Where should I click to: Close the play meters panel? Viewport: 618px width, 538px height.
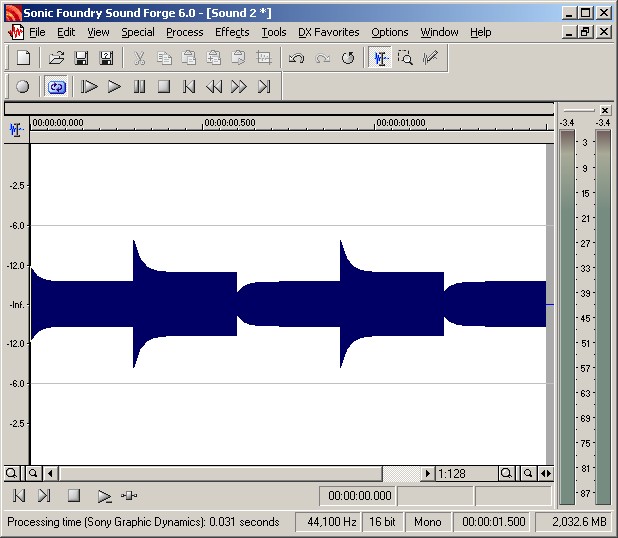tap(605, 110)
